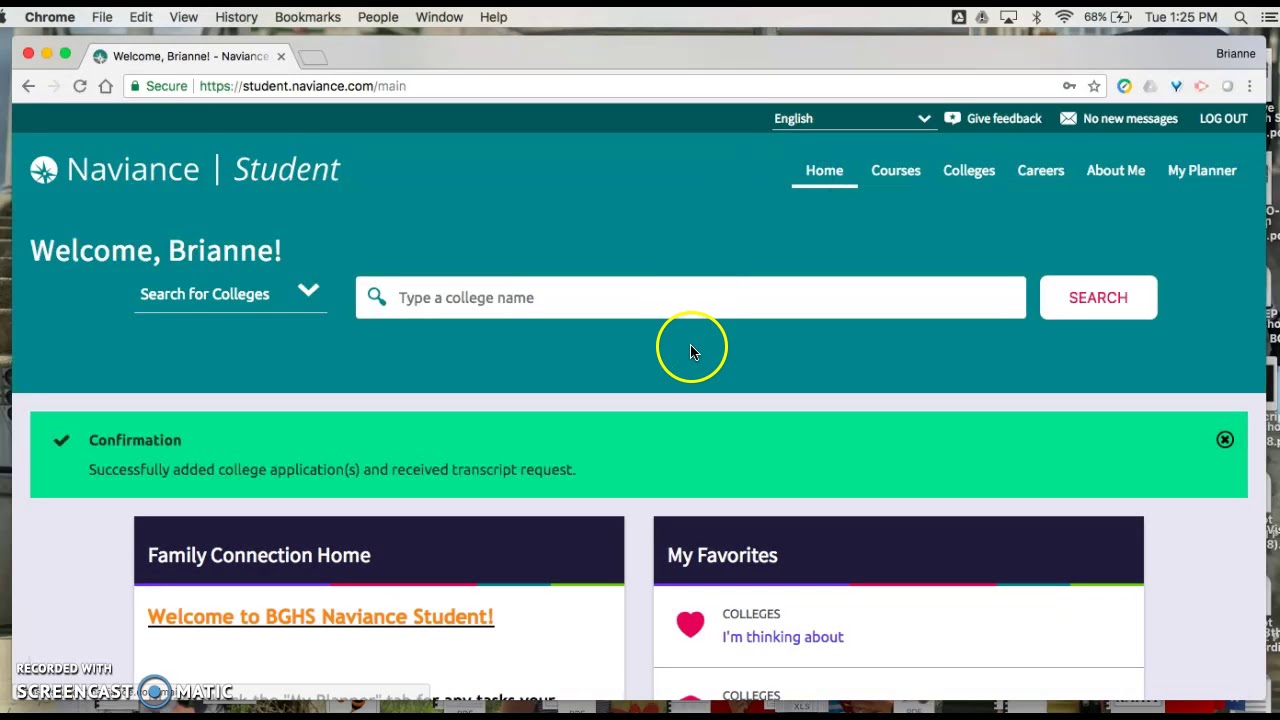Open the English language dropdown

click(x=852, y=118)
